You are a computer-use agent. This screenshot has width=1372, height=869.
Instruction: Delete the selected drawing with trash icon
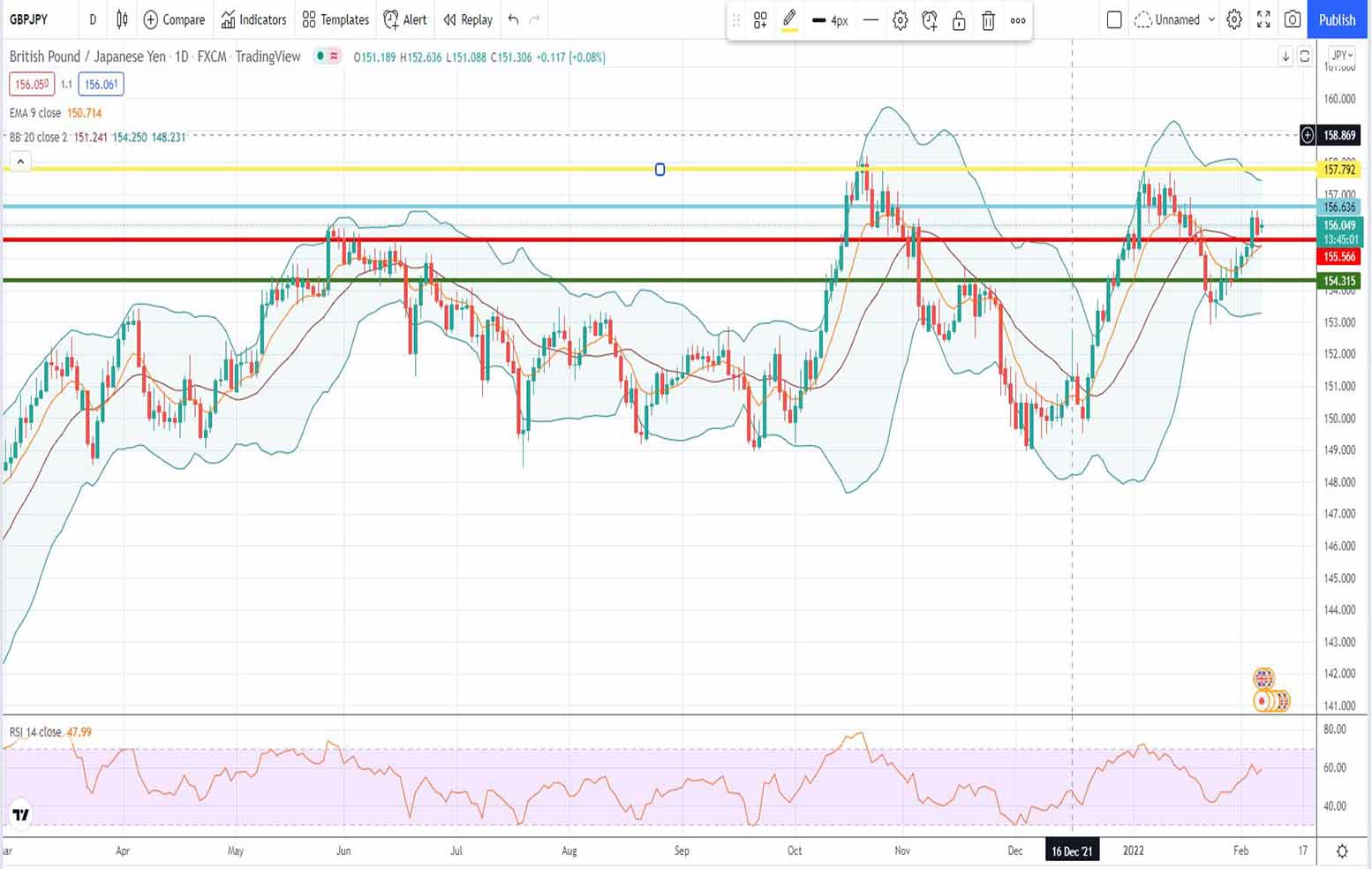point(988,20)
